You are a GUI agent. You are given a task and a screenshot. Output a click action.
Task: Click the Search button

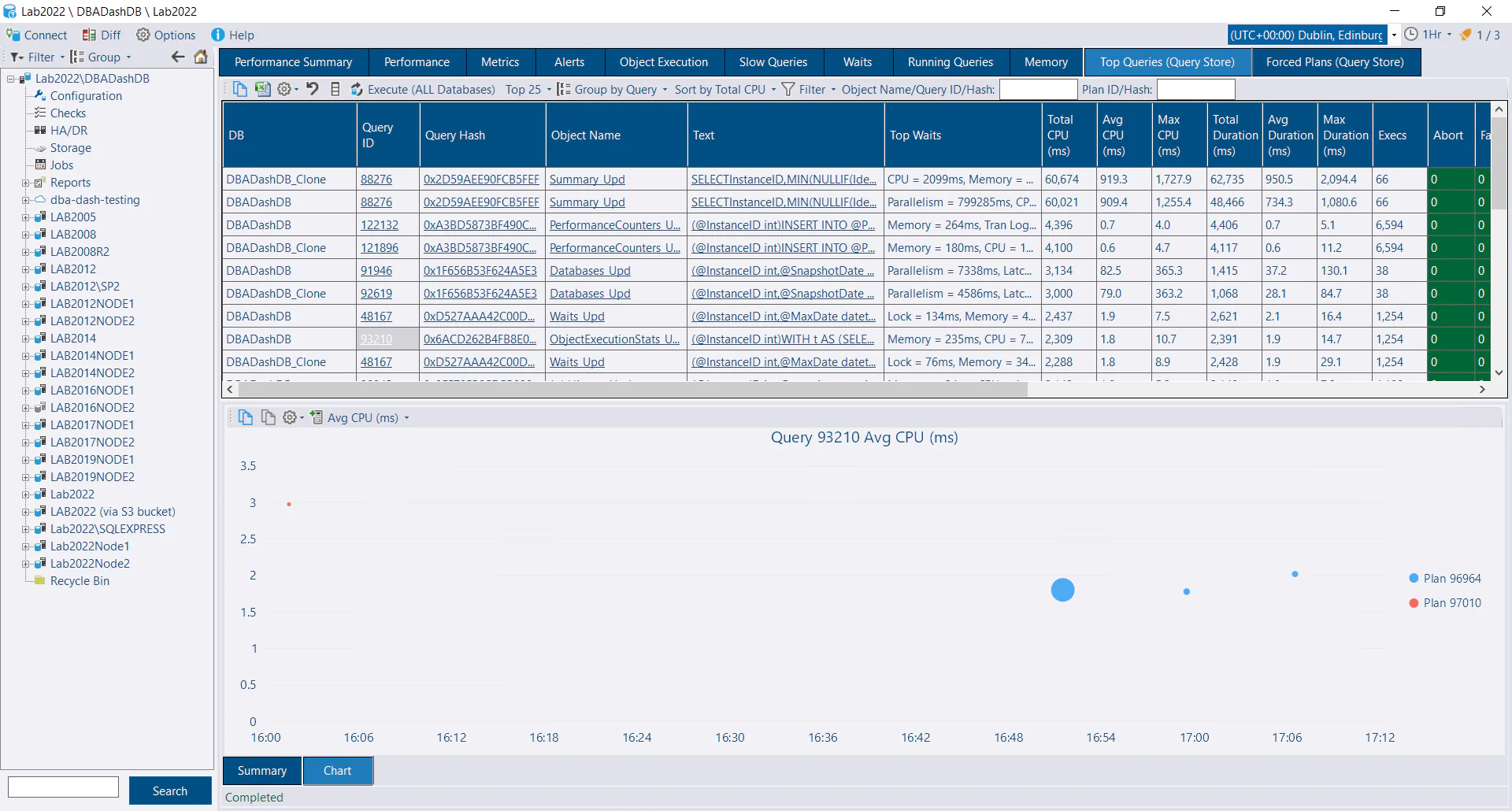170,791
